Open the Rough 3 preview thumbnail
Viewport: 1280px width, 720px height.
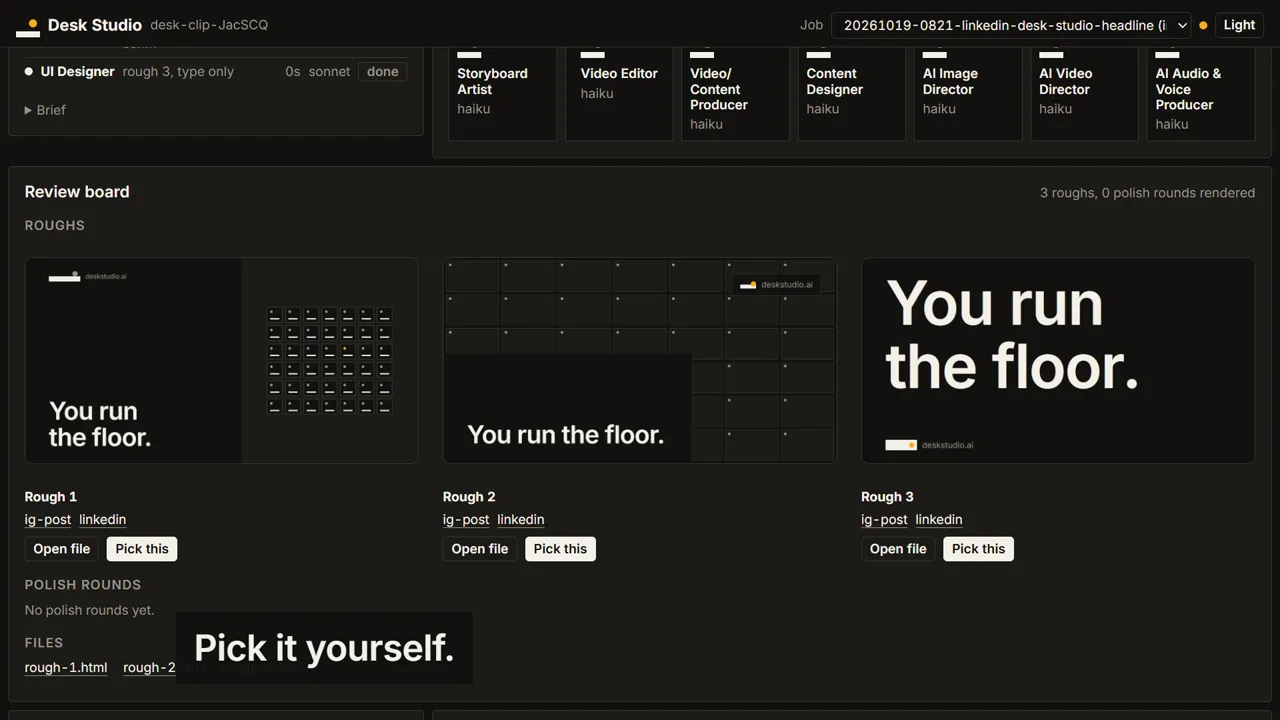click(1058, 361)
